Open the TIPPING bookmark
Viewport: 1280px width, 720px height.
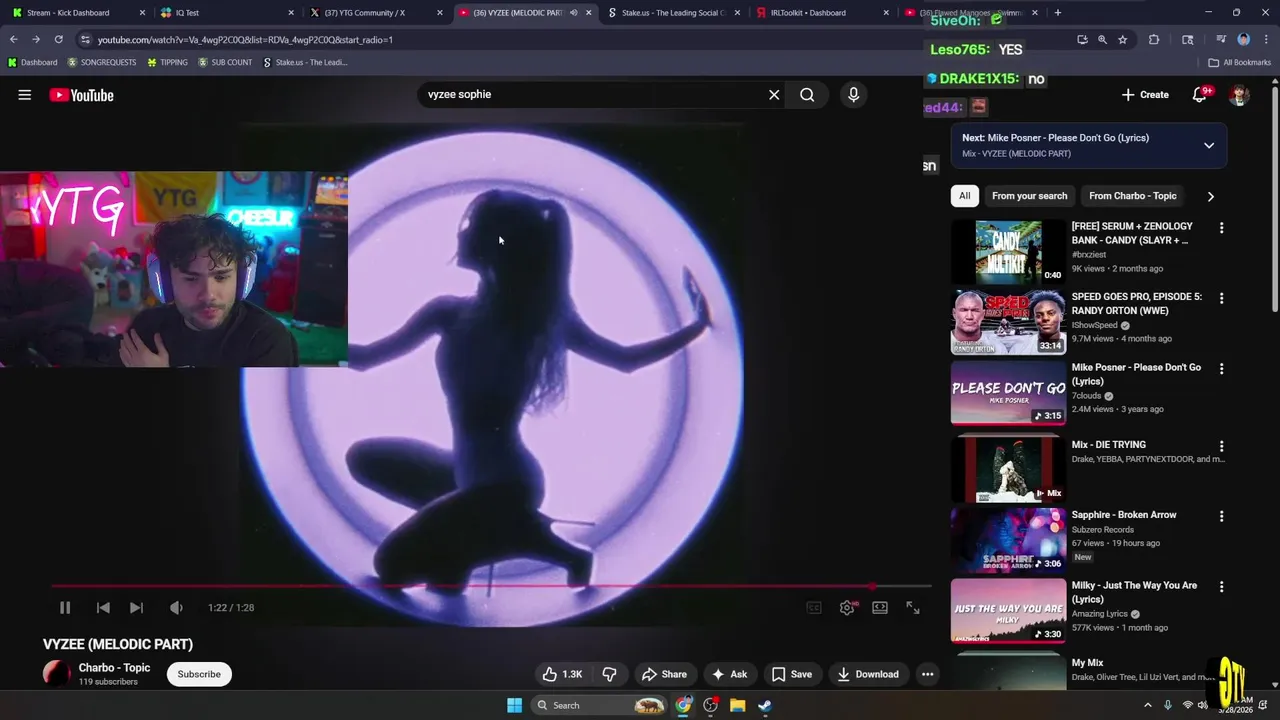[167, 62]
